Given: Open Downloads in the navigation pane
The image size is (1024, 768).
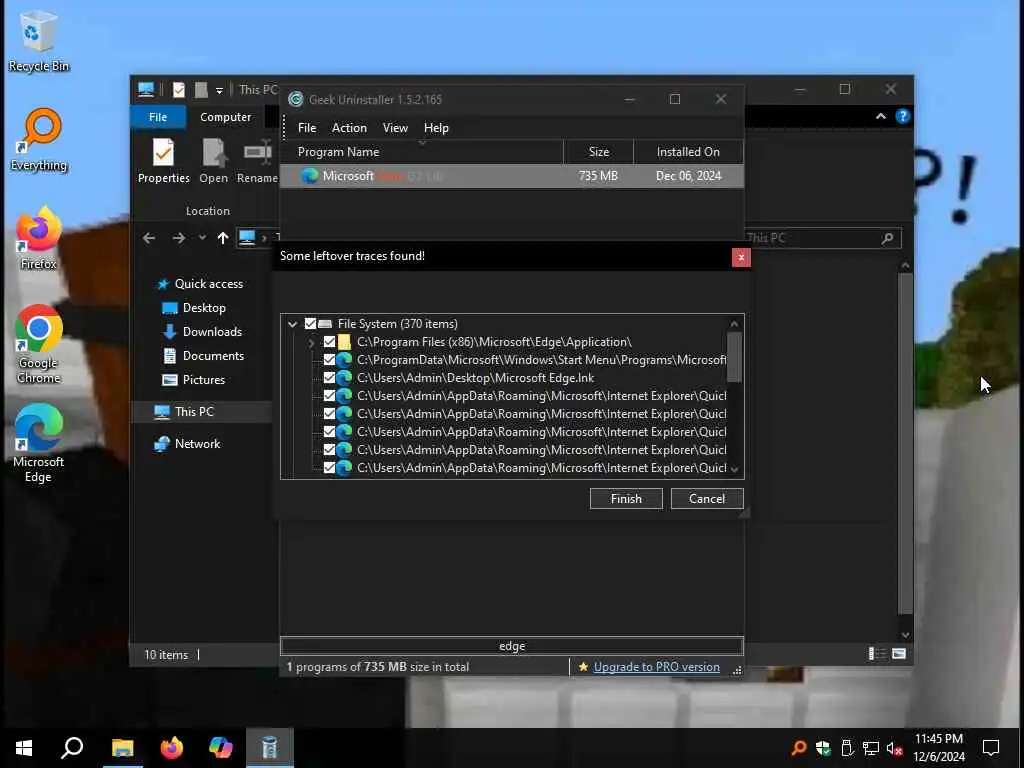Looking at the screenshot, I should click(202, 332).
